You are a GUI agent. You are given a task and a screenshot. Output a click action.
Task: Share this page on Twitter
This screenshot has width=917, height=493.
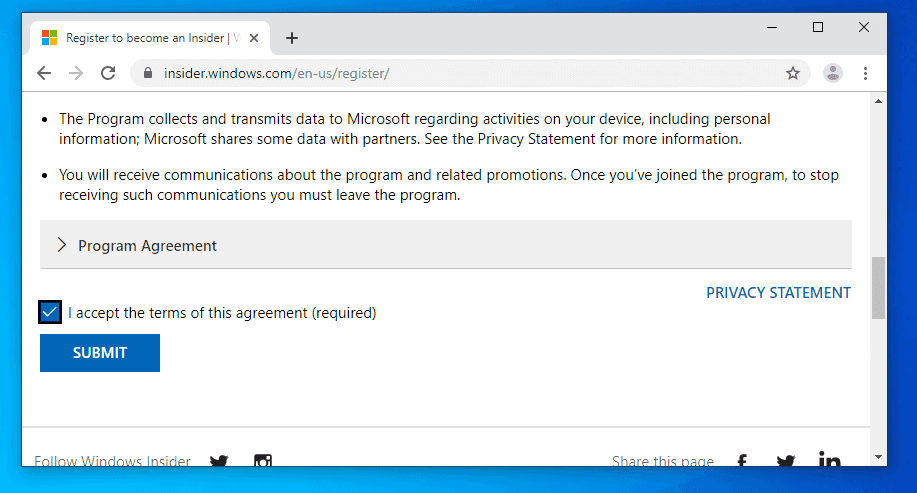(x=785, y=461)
